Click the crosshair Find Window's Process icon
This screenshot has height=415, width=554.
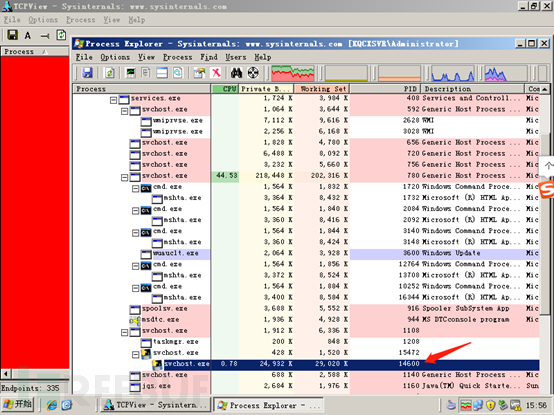pos(253,73)
